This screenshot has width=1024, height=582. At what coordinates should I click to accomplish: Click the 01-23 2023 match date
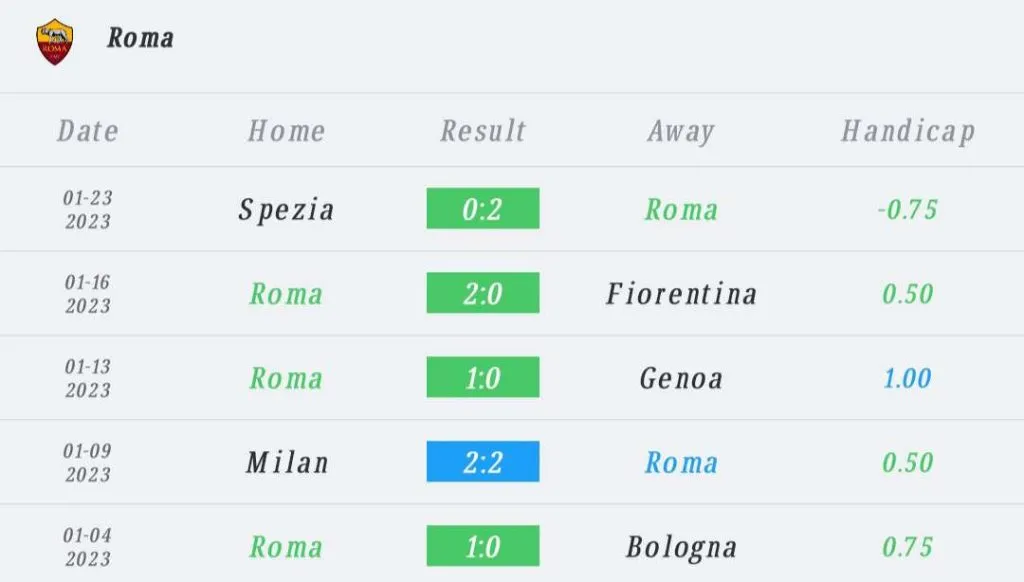88,209
